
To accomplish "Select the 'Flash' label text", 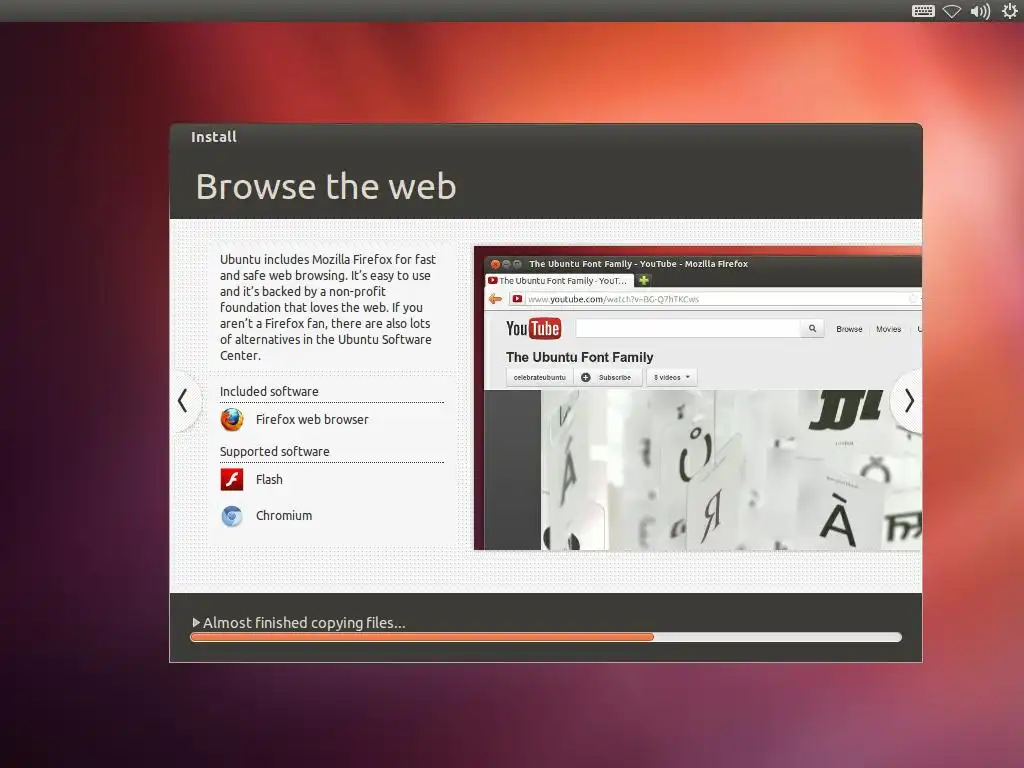I will point(269,479).
